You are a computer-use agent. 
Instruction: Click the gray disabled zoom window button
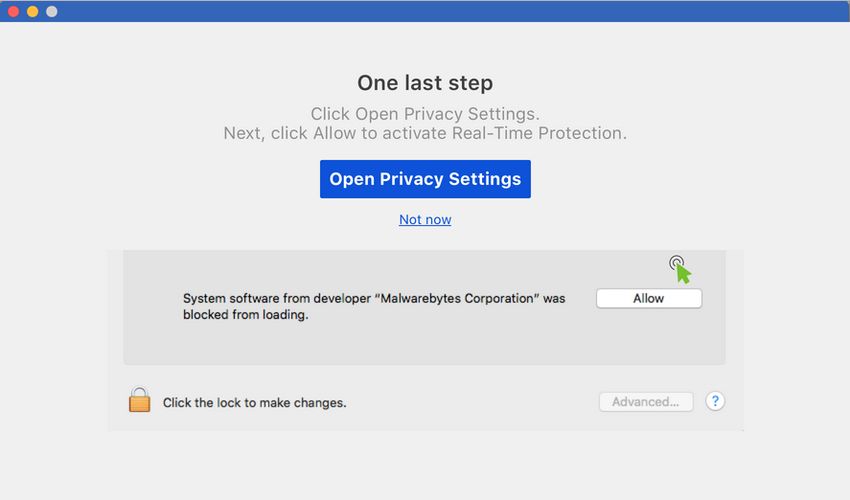[51, 11]
